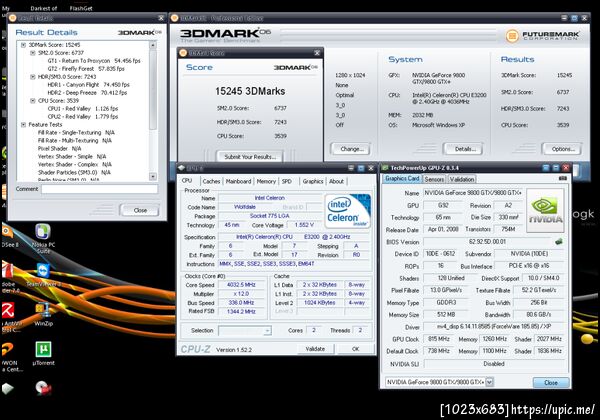Click the Change... settings button in 3DMark
Image resolution: width=600 pixels, height=420 pixels.
[351, 149]
